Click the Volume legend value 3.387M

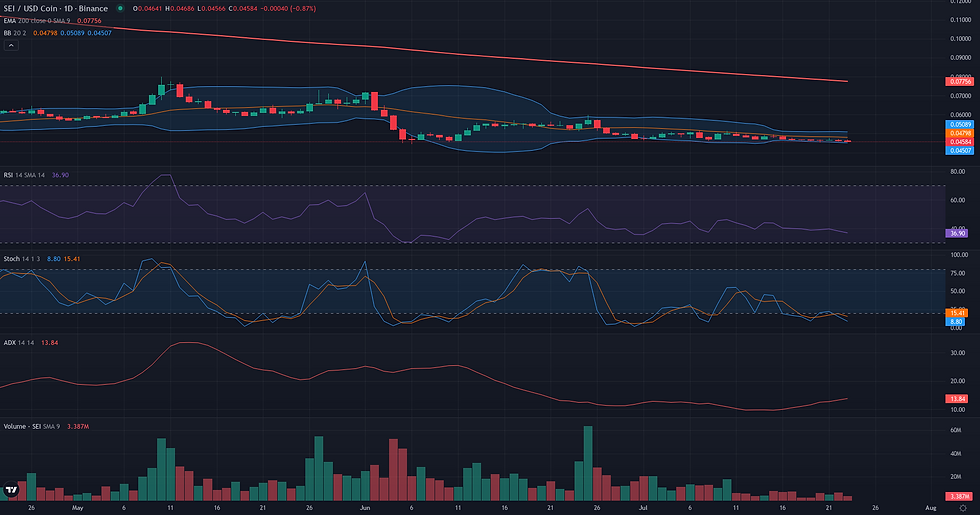(x=78, y=426)
